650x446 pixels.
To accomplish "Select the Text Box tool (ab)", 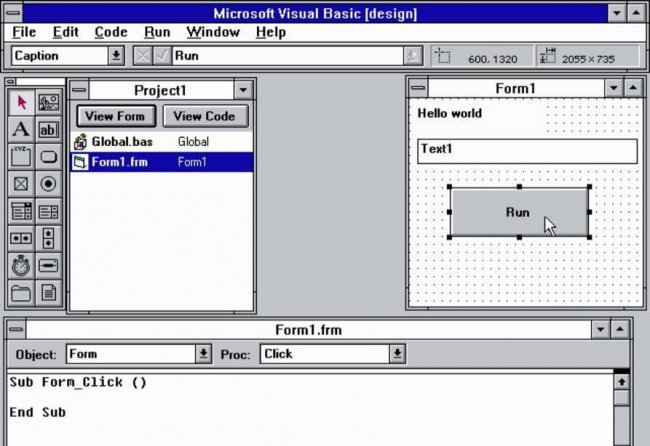I will point(49,129).
